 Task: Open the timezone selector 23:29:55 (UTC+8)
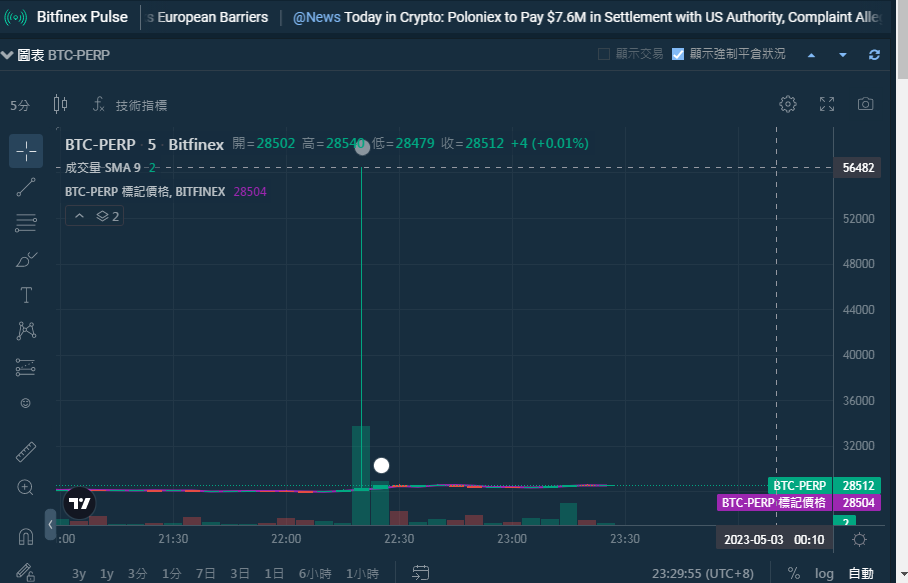(x=702, y=573)
